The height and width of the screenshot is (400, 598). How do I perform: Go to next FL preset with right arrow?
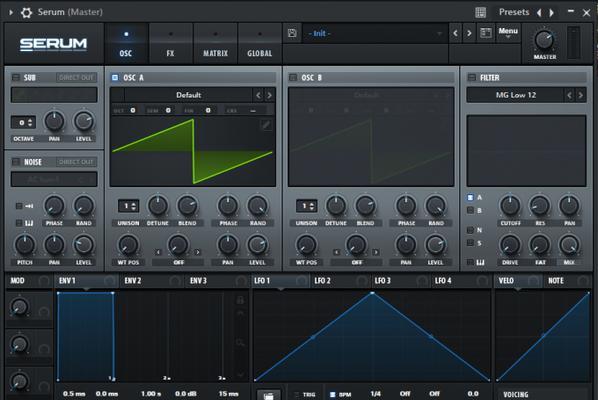(x=551, y=13)
